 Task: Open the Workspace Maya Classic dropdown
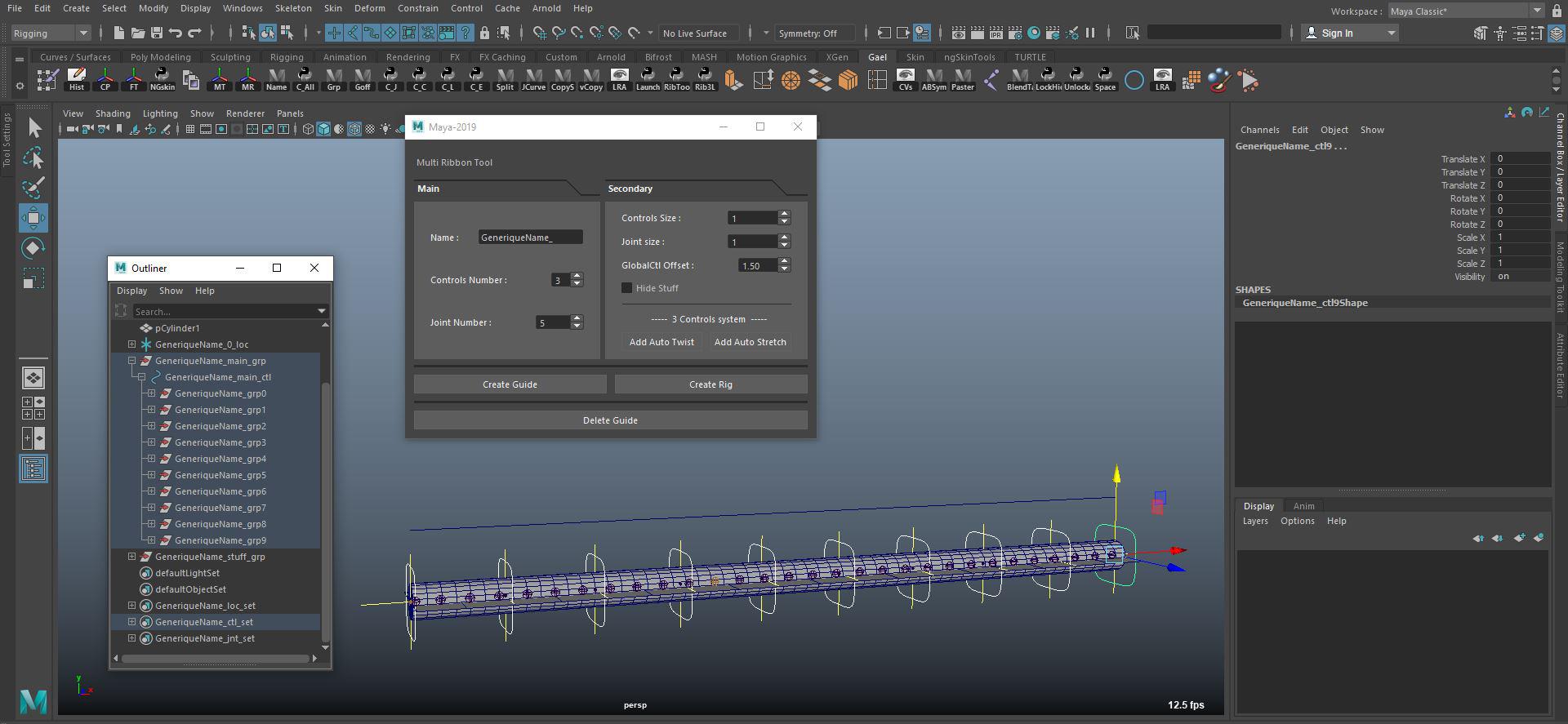[1465, 11]
